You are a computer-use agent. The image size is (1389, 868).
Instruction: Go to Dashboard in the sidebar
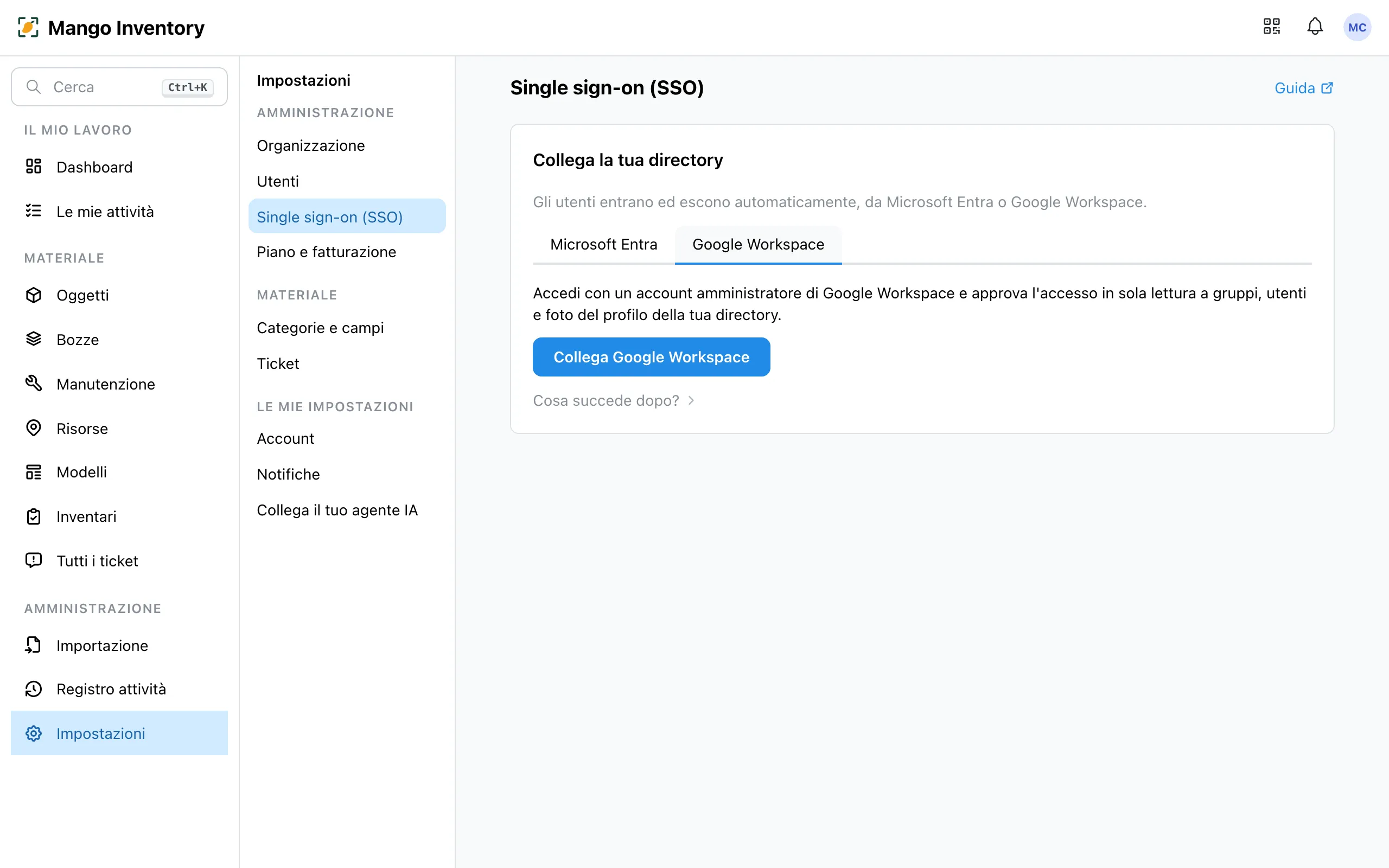[119, 167]
